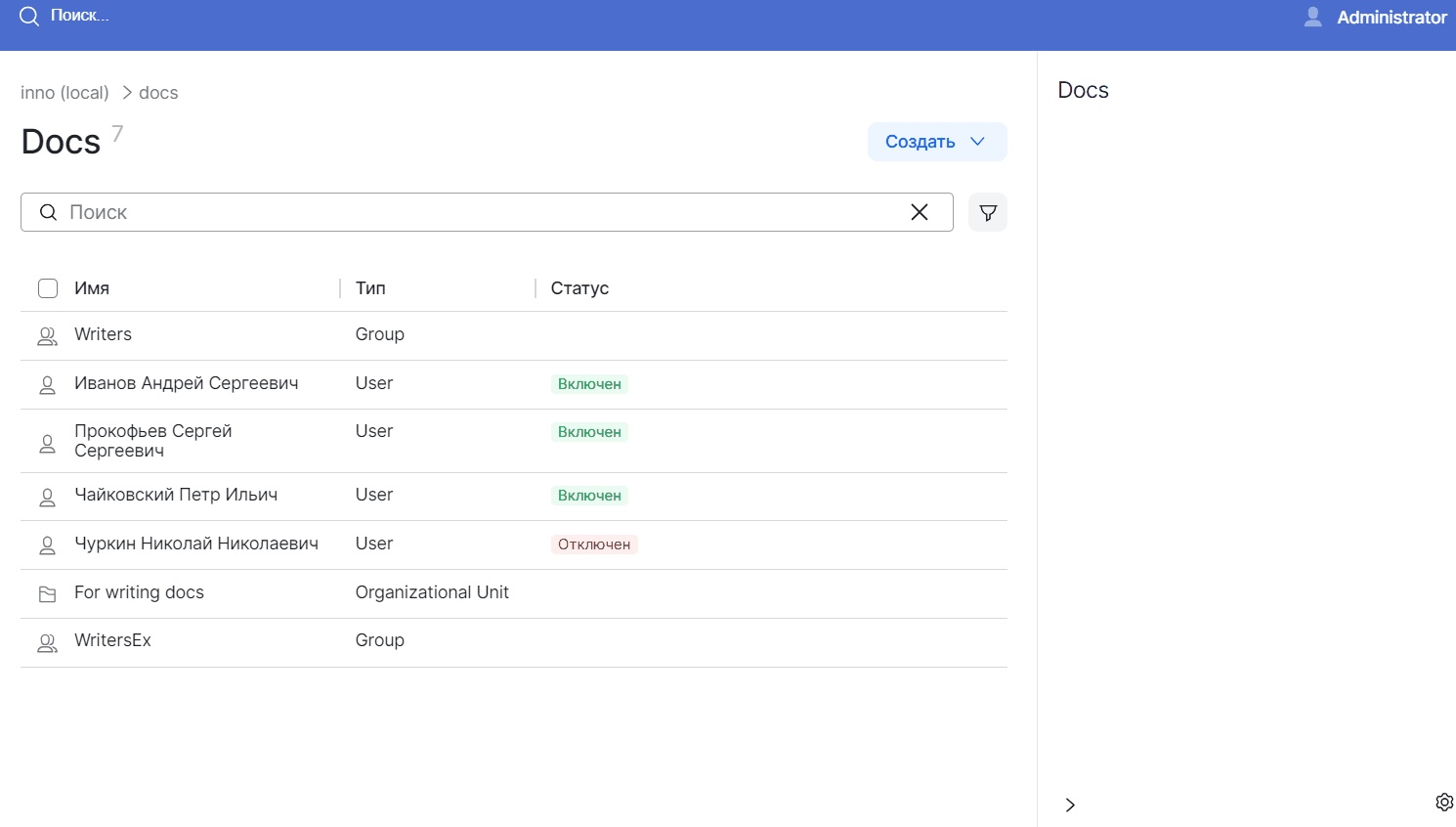Click the docs breadcrumb link
Viewport: 1456px width, 827px height.
click(x=158, y=93)
